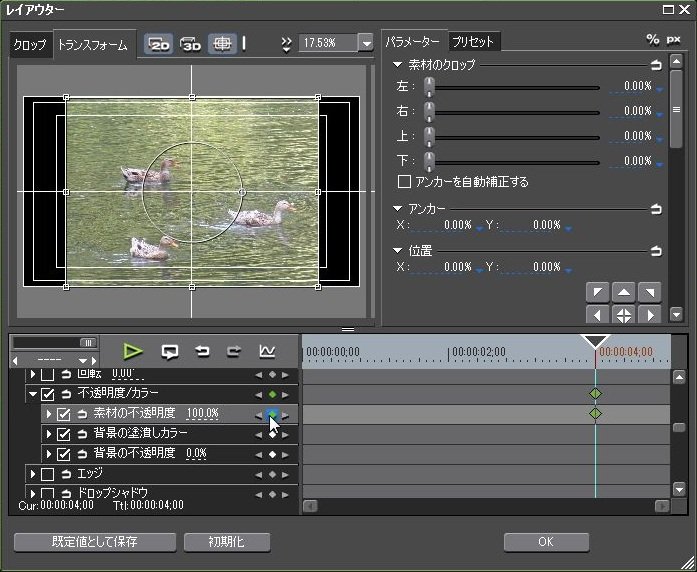Uncheck the 素材の不透明度 checkbox
Screen dimensions: 697x572
[x=64, y=414]
